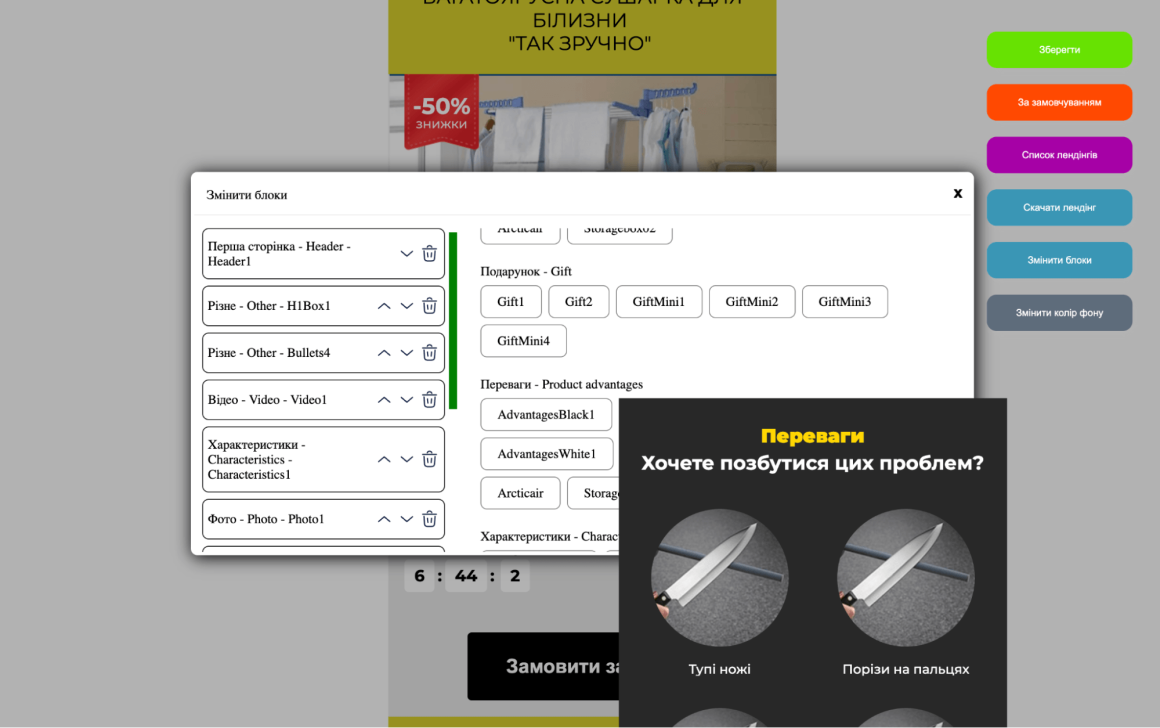Click the Переваги - Product advantages heading
This screenshot has width=1160, height=728.
[x=562, y=384]
